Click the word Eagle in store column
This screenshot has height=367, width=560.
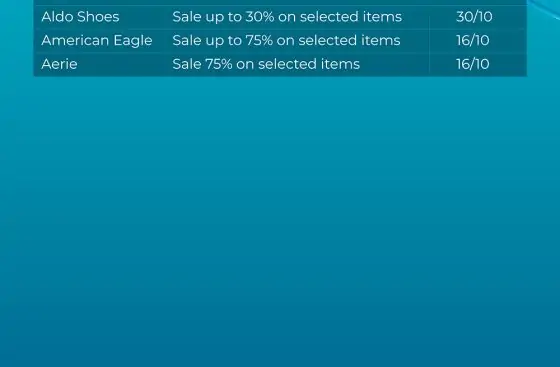[x=133, y=41]
